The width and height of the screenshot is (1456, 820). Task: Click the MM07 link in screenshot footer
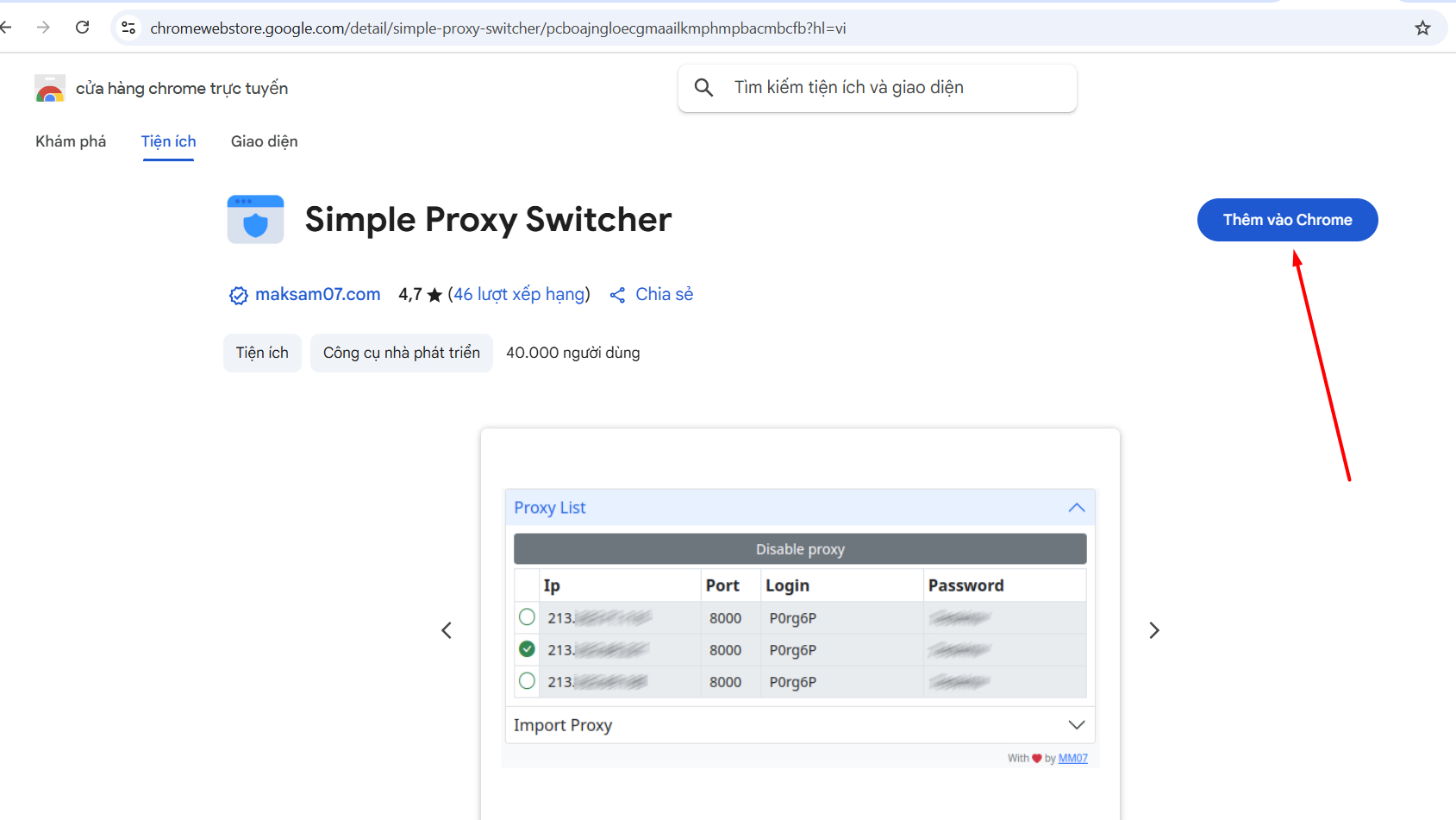[1072, 759]
